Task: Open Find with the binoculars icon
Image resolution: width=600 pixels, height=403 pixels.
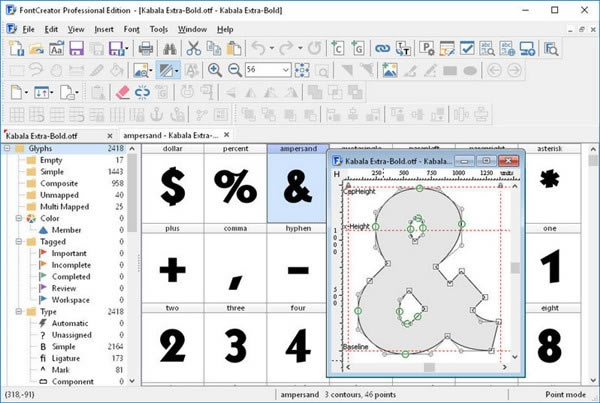Action: click(x=170, y=49)
